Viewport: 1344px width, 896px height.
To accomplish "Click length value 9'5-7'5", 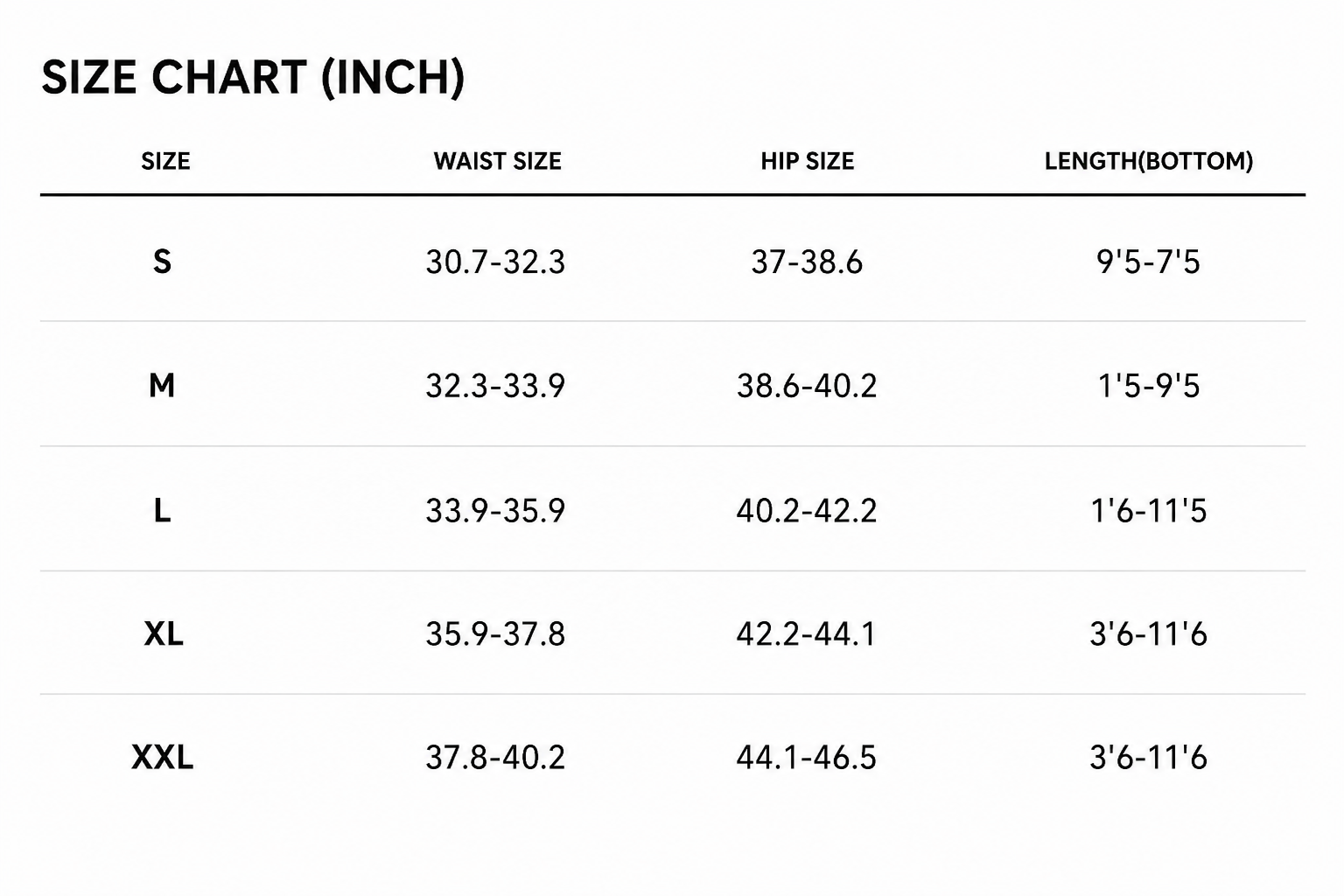I will 1148,262.
